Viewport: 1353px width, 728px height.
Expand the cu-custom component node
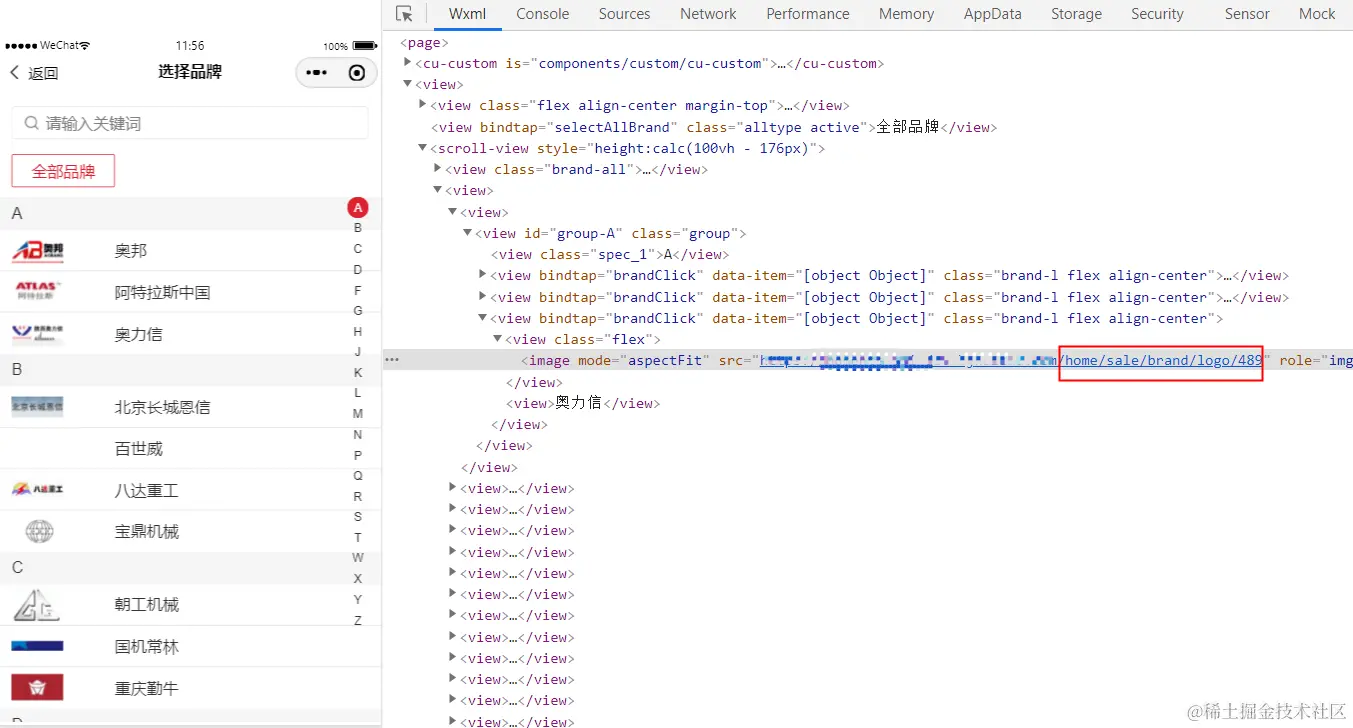tap(407, 62)
